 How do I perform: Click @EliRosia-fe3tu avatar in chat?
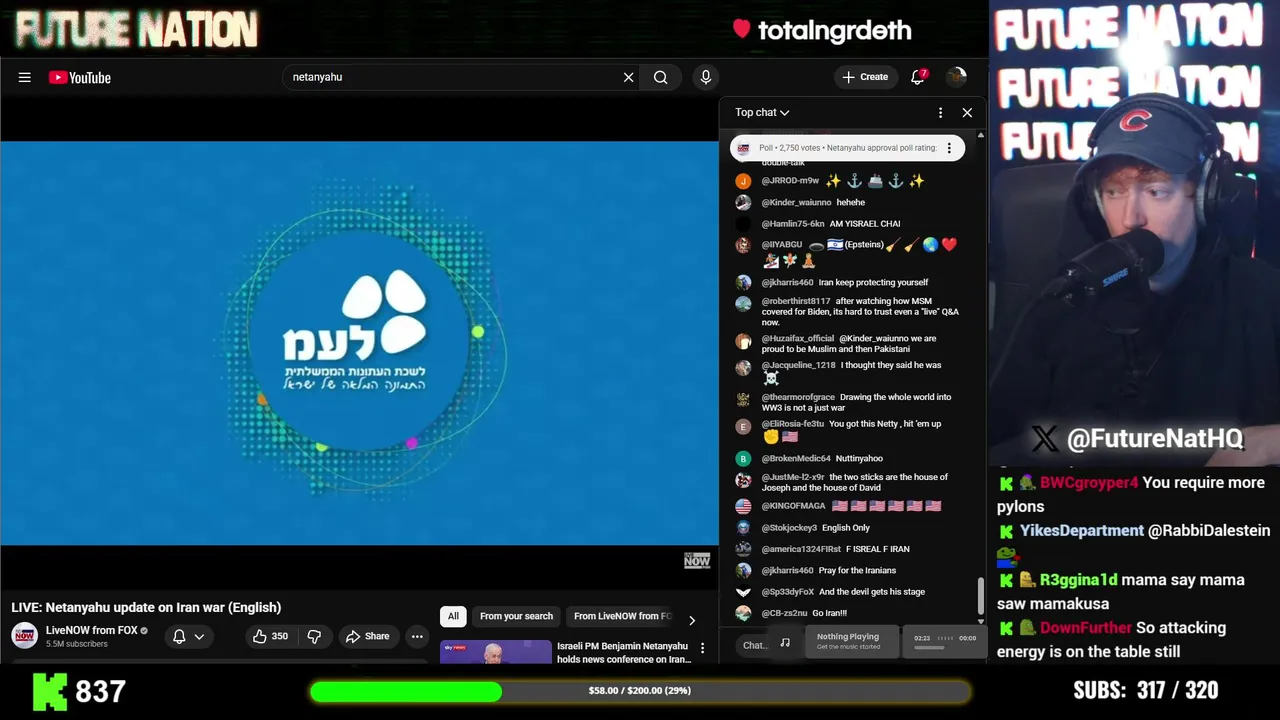pos(743,427)
